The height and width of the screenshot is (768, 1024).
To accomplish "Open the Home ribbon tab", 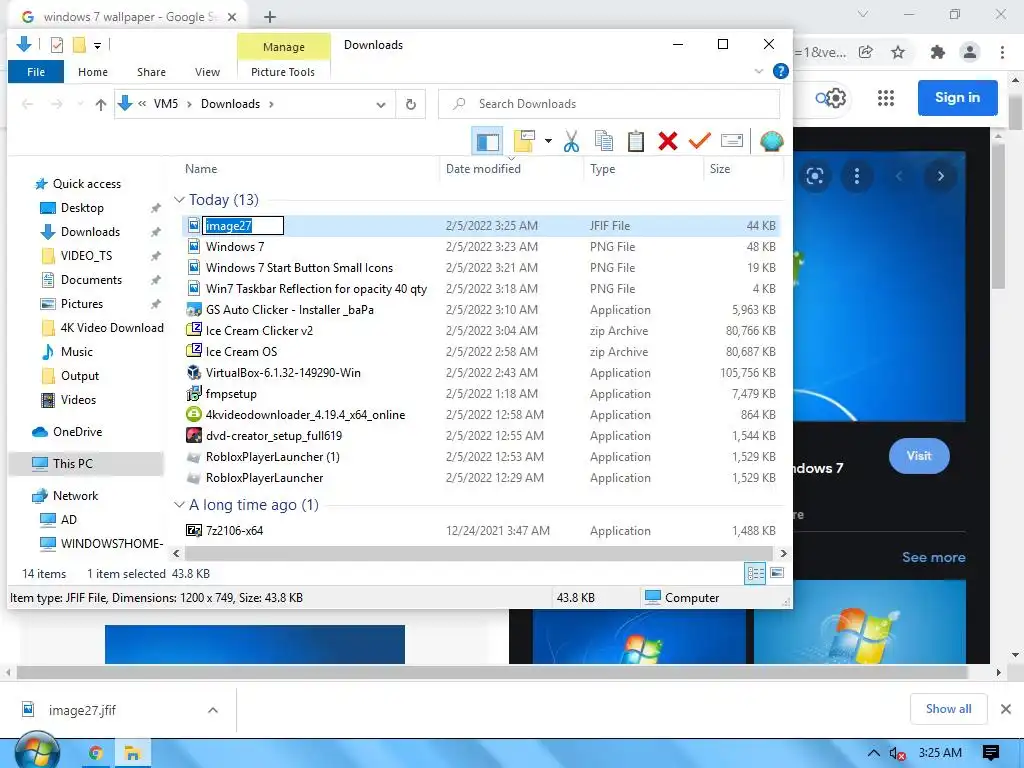I will [93, 72].
